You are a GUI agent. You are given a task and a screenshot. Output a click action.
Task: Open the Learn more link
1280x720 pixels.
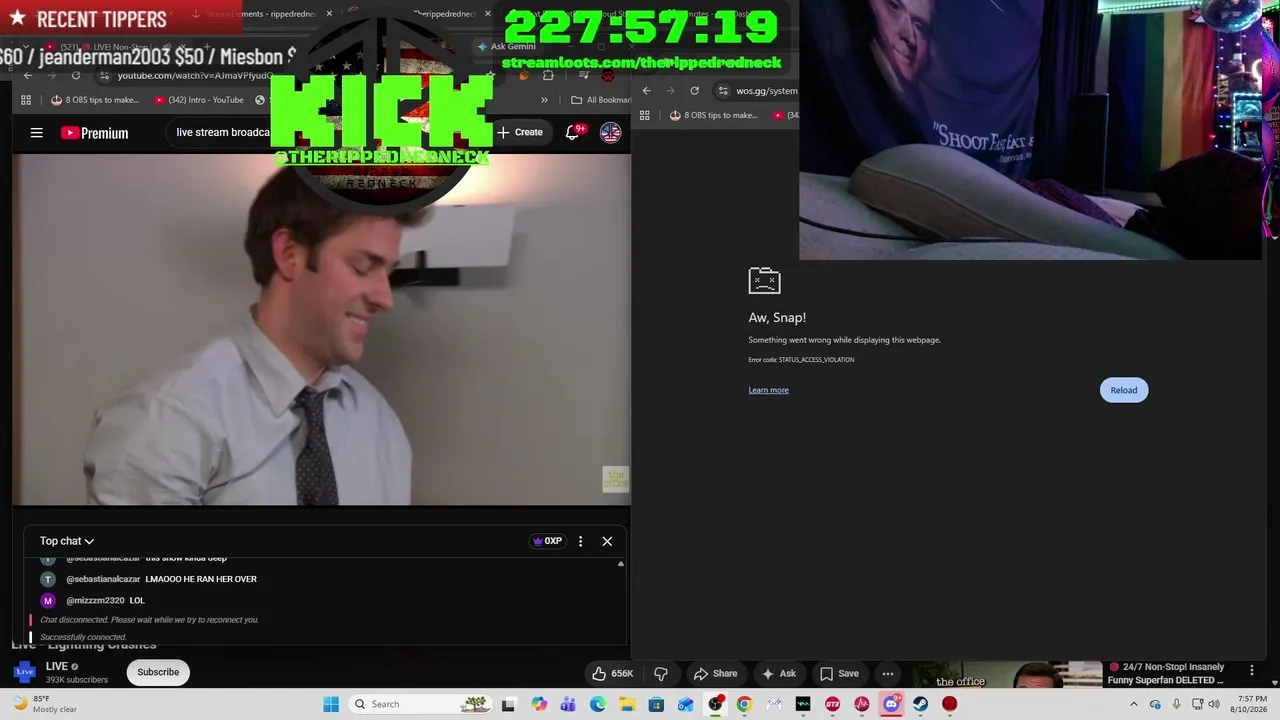[768, 390]
